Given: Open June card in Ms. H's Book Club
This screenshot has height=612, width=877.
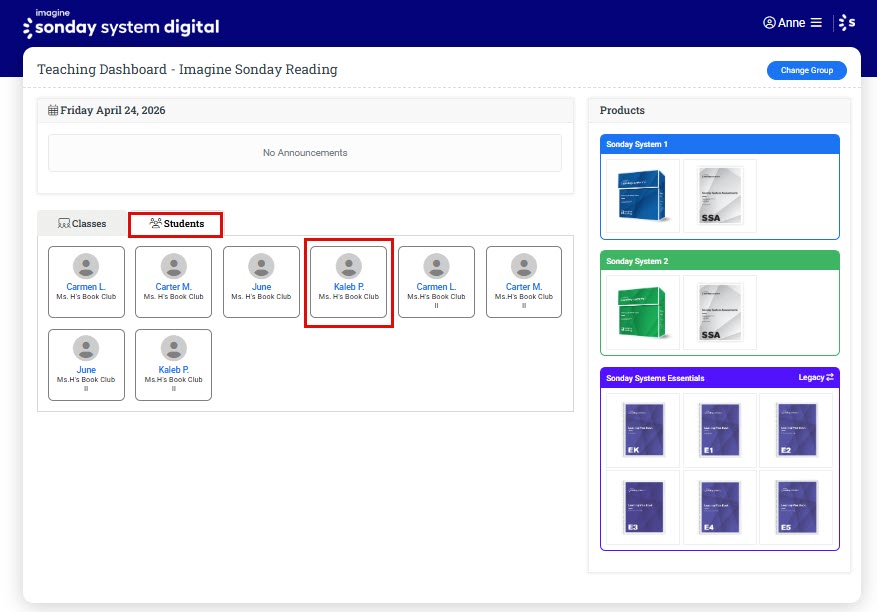Looking at the screenshot, I should click(x=261, y=282).
